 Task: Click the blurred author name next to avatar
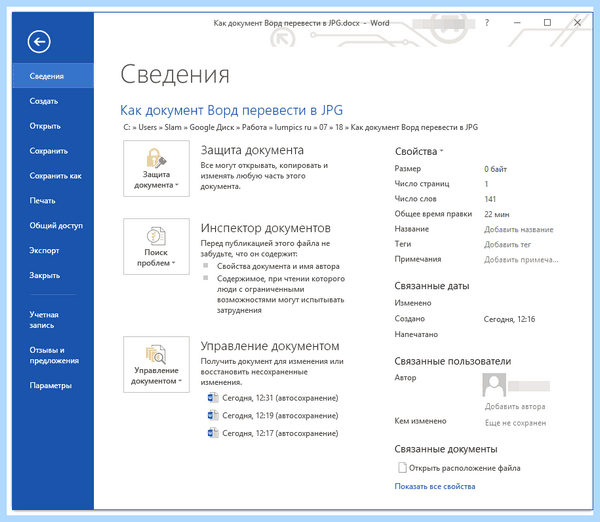[529, 386]
